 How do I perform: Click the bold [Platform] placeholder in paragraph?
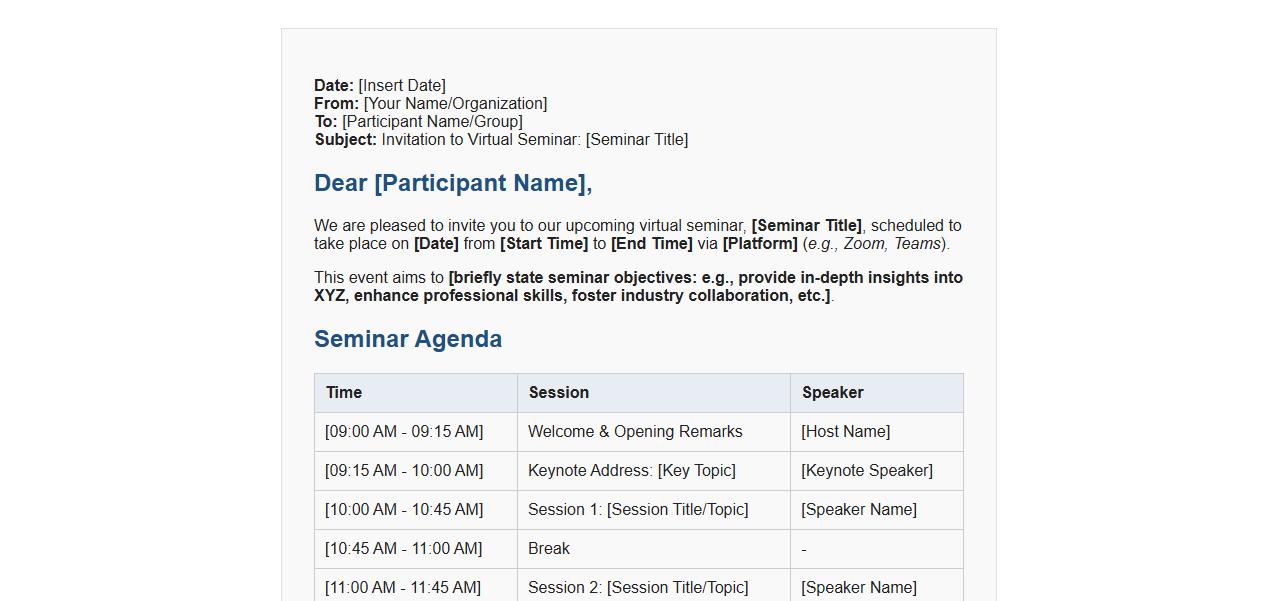click(760, 244)
